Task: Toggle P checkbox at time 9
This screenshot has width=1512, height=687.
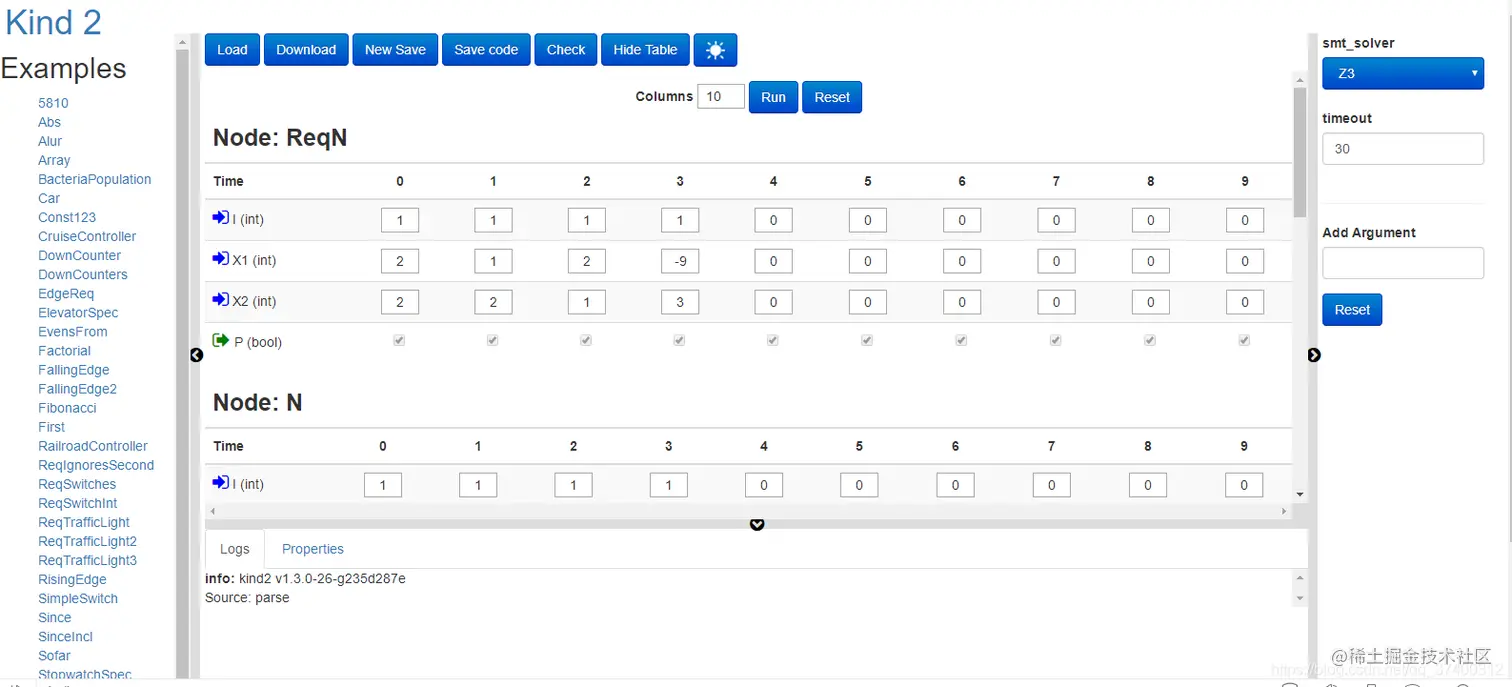Action: tap(1244, 341)
